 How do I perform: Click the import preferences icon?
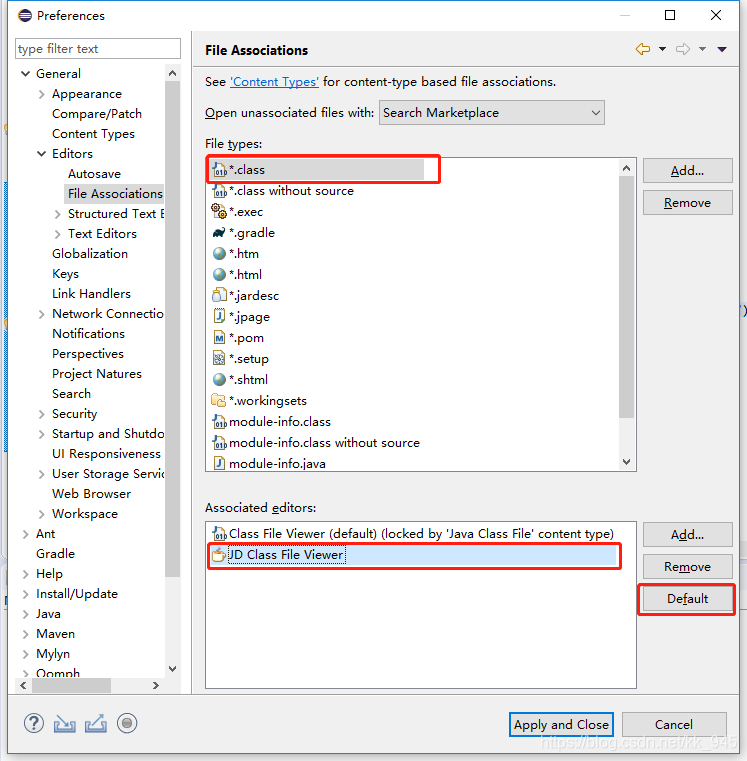[x=65, y=724]
